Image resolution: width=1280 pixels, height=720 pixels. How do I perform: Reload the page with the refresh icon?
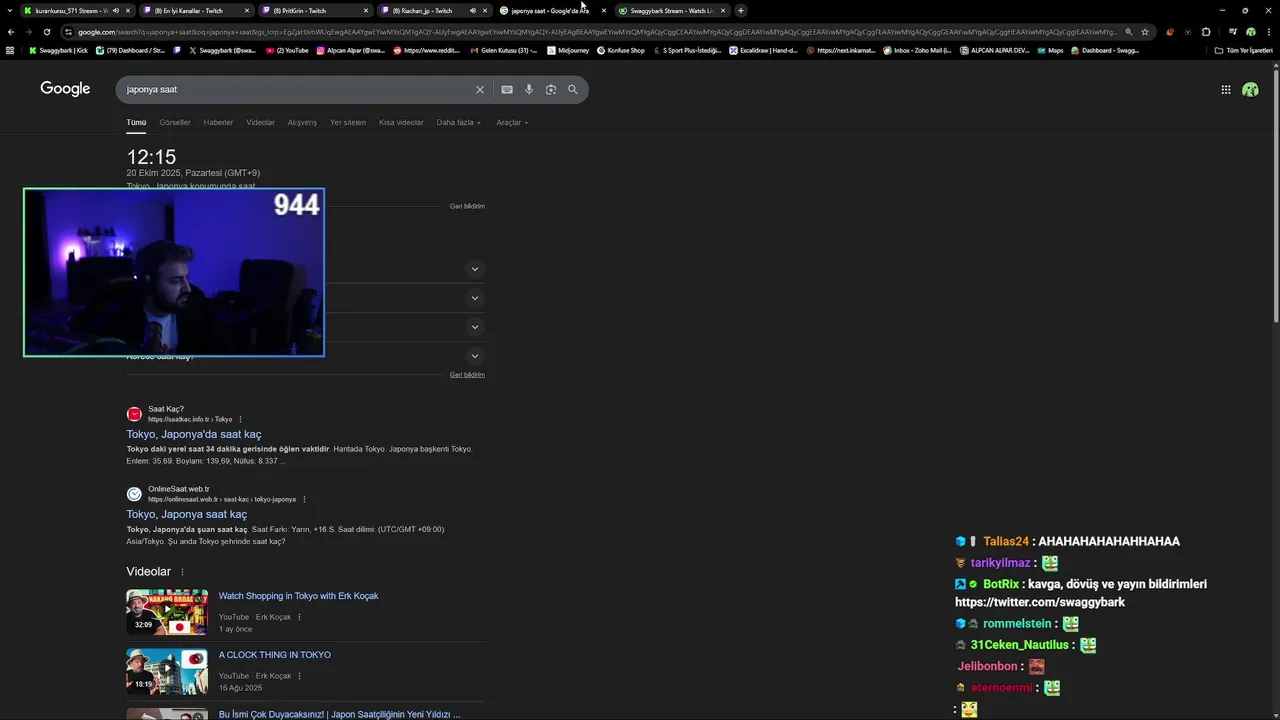47,32
